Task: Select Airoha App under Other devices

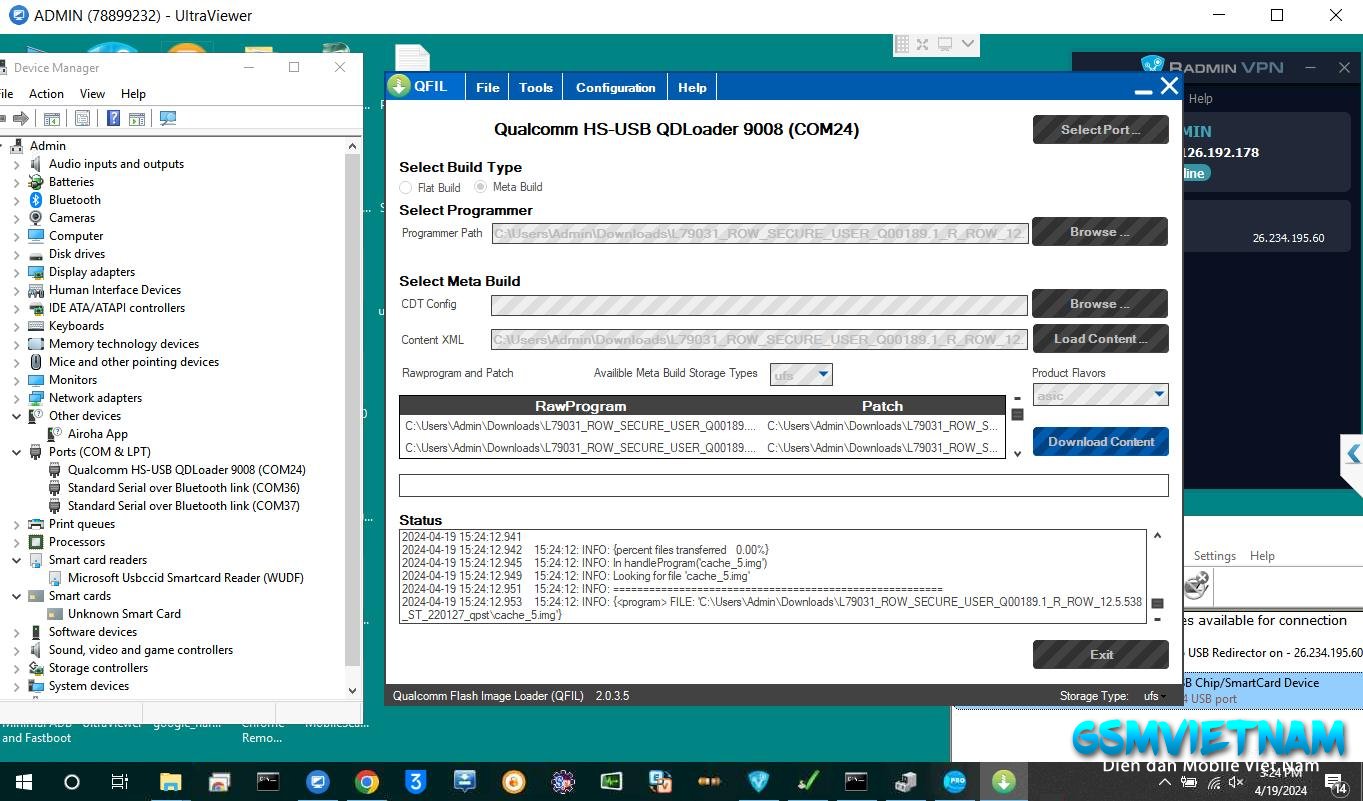Action: [97, 434]
